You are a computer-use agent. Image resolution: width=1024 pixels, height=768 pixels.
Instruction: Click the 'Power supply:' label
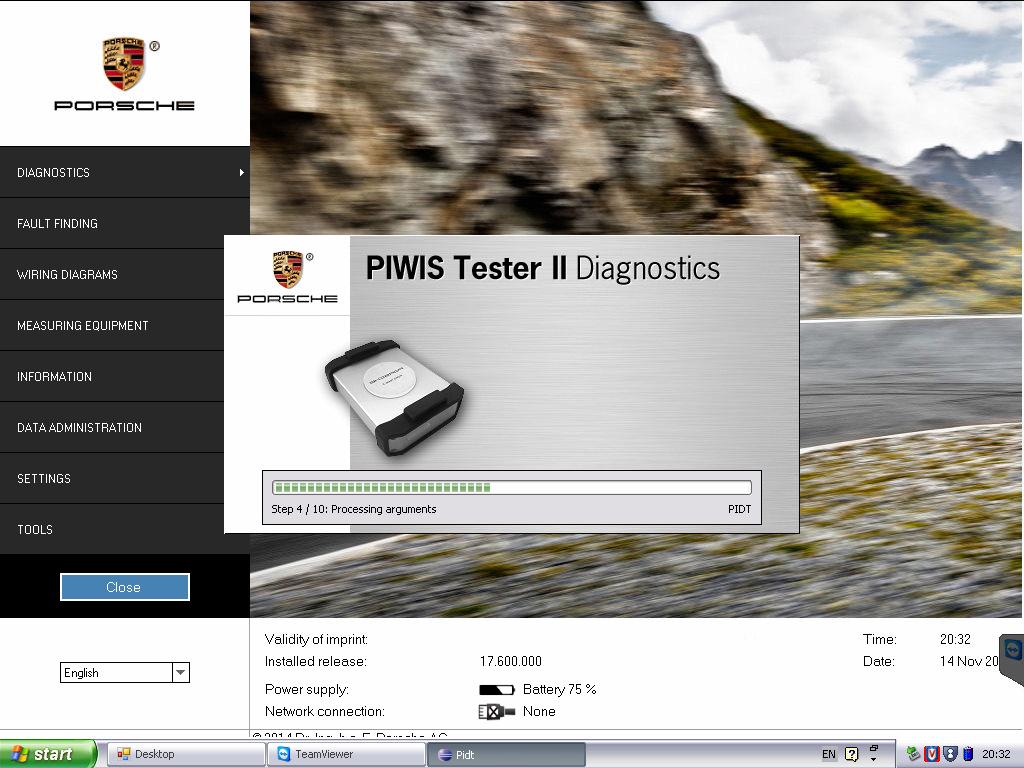coord(307,690)
